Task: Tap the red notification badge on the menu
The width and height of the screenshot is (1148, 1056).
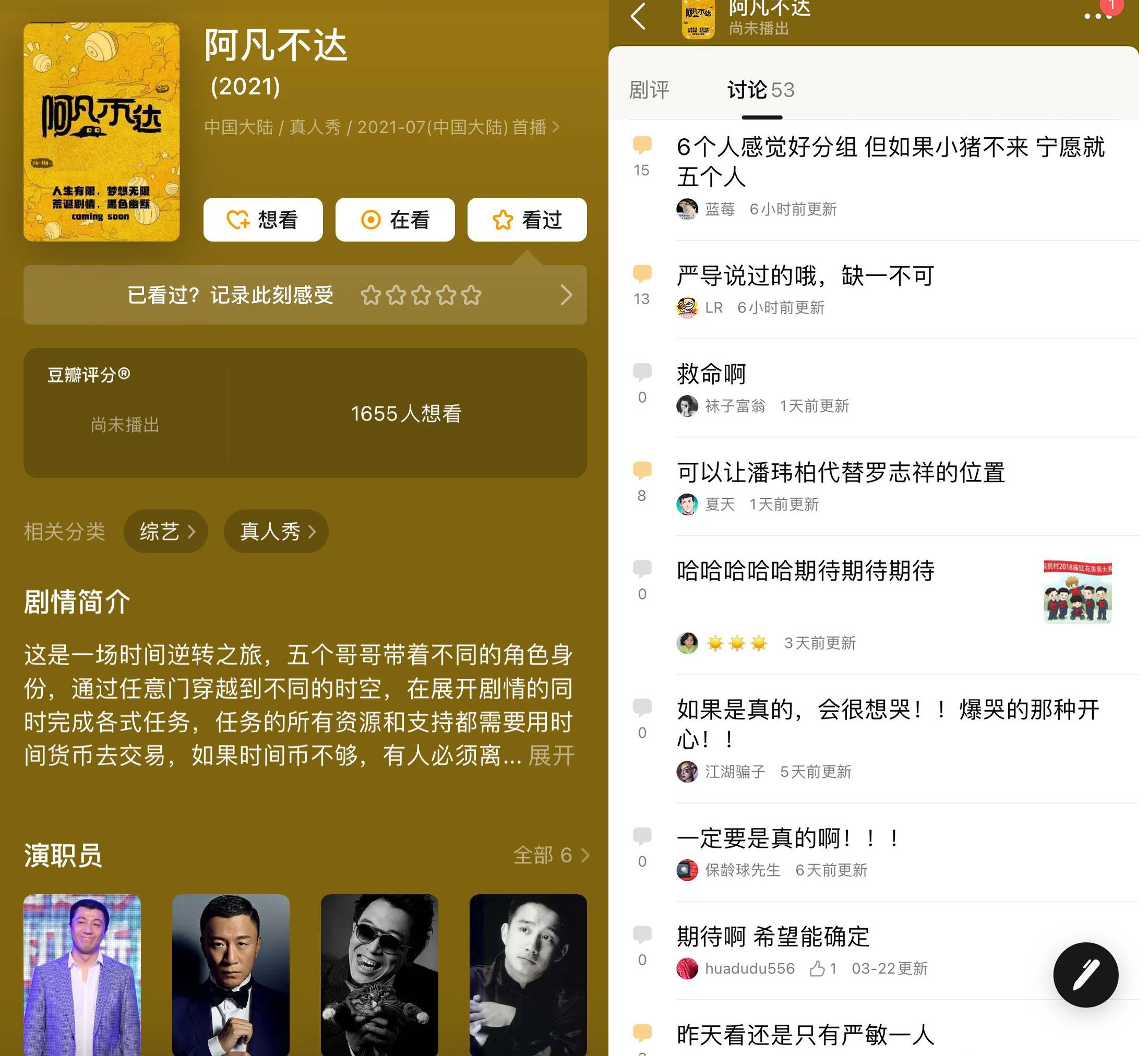Action: tap(1111, 5)
